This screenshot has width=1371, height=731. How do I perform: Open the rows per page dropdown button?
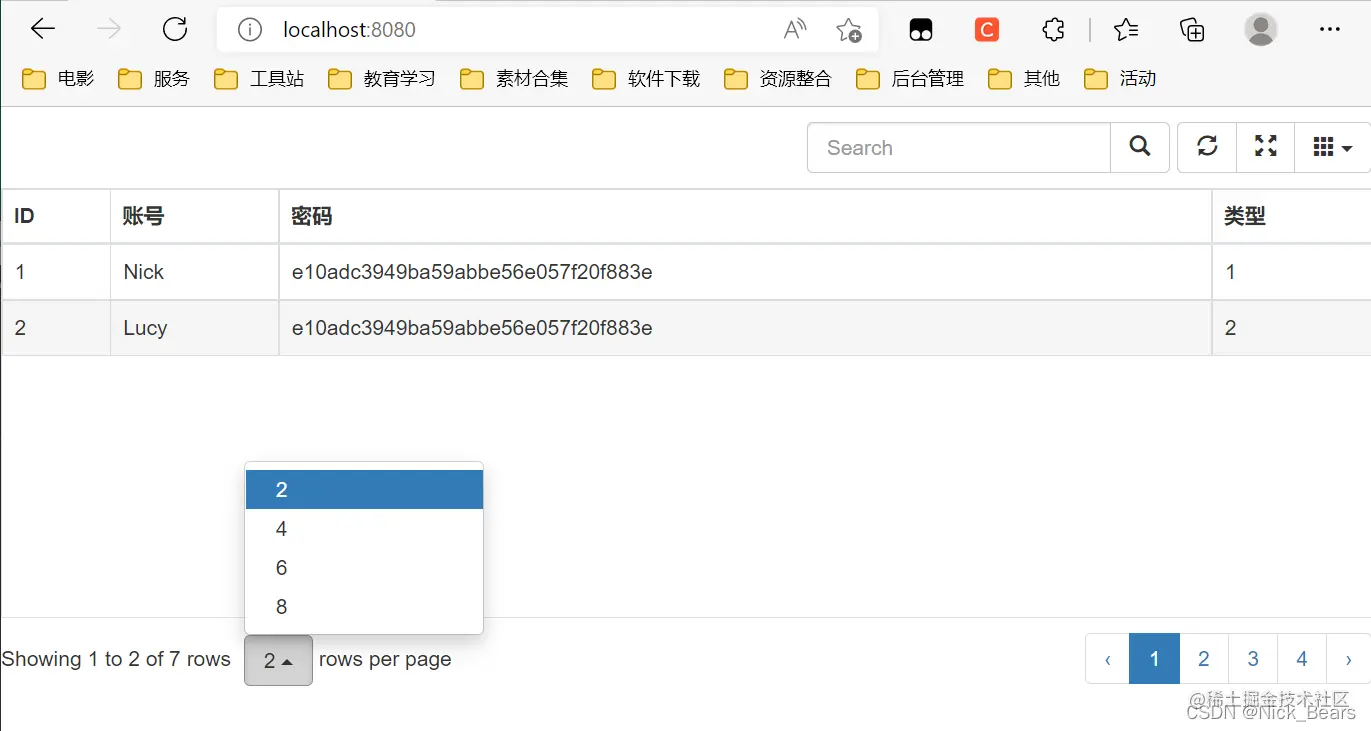(278, 660)
